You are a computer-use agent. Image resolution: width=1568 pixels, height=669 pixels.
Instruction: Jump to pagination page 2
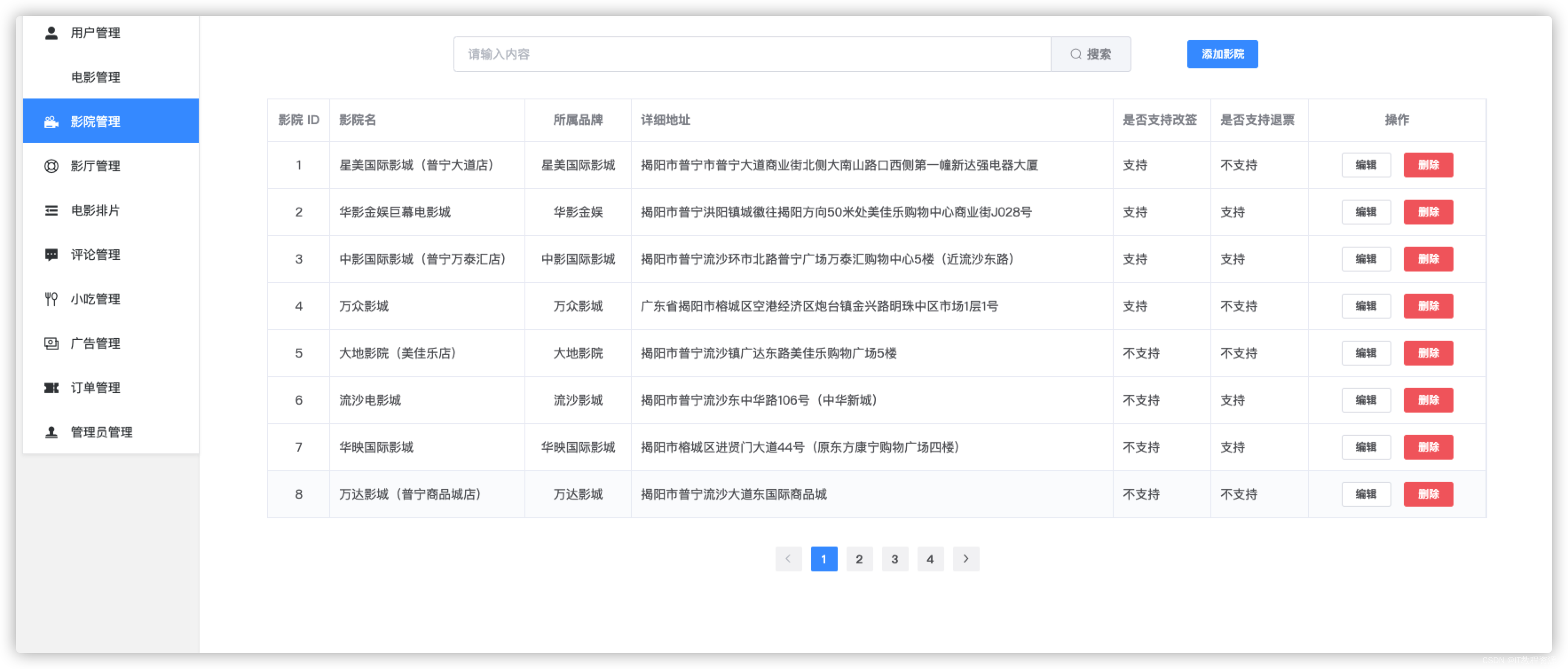[859, 559]
